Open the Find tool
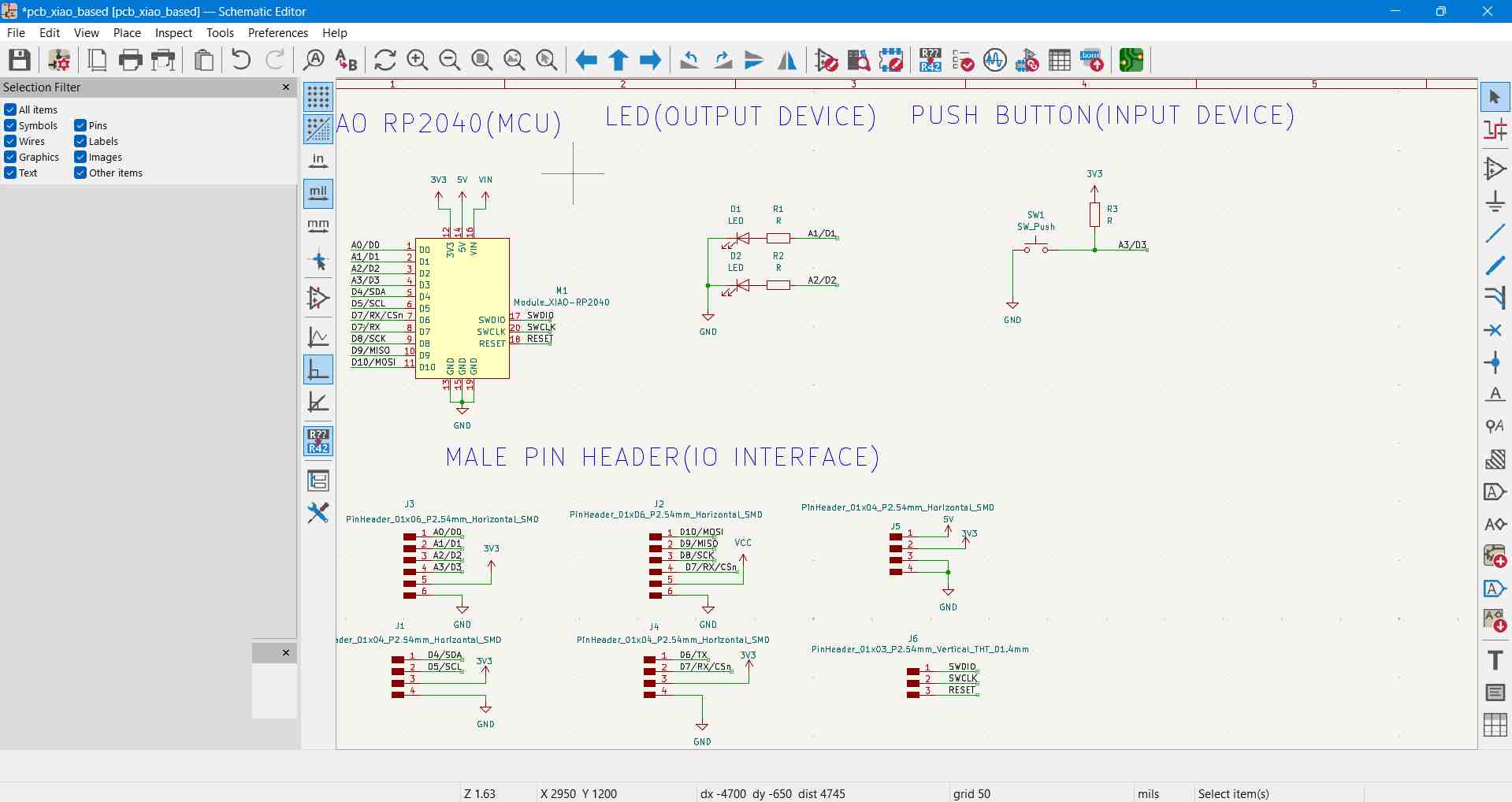This screenshot has height=802, width=1512. click(314, 60)
